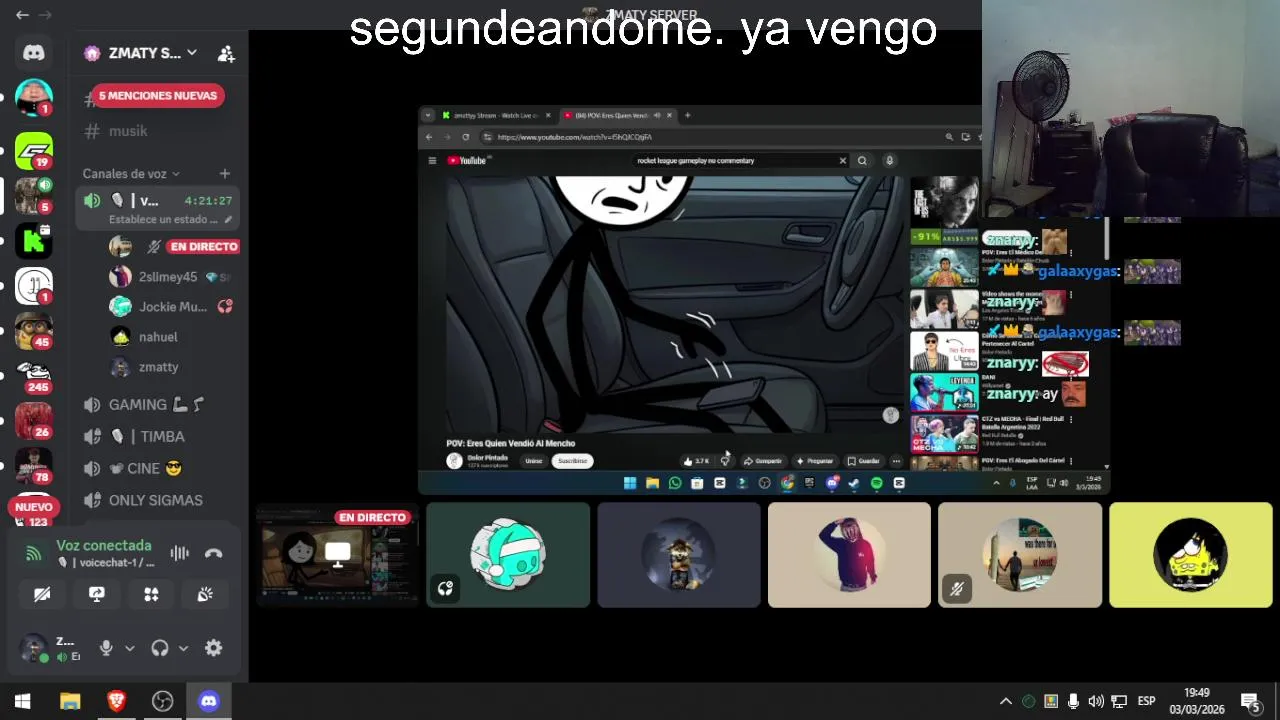The height and width of the screenshot is (720, 1280).
Task: Select the red hoodie avatar participant tile
Action: click(x=849, y=555)
